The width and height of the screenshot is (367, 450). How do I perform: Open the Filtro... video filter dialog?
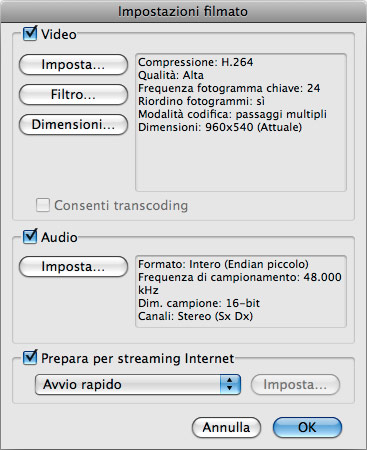point(73,94)
